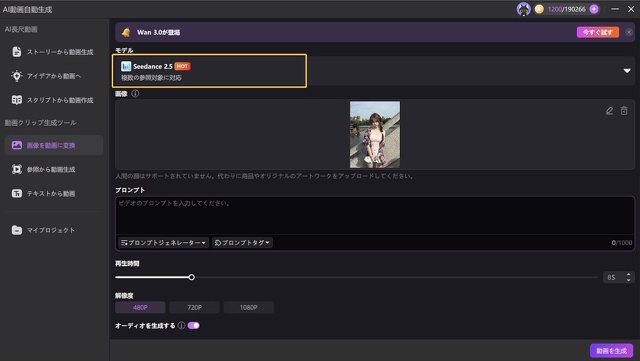Screen dimensions: 640x361
Task: Click the image-to-video picture icon
Action: 17,145
